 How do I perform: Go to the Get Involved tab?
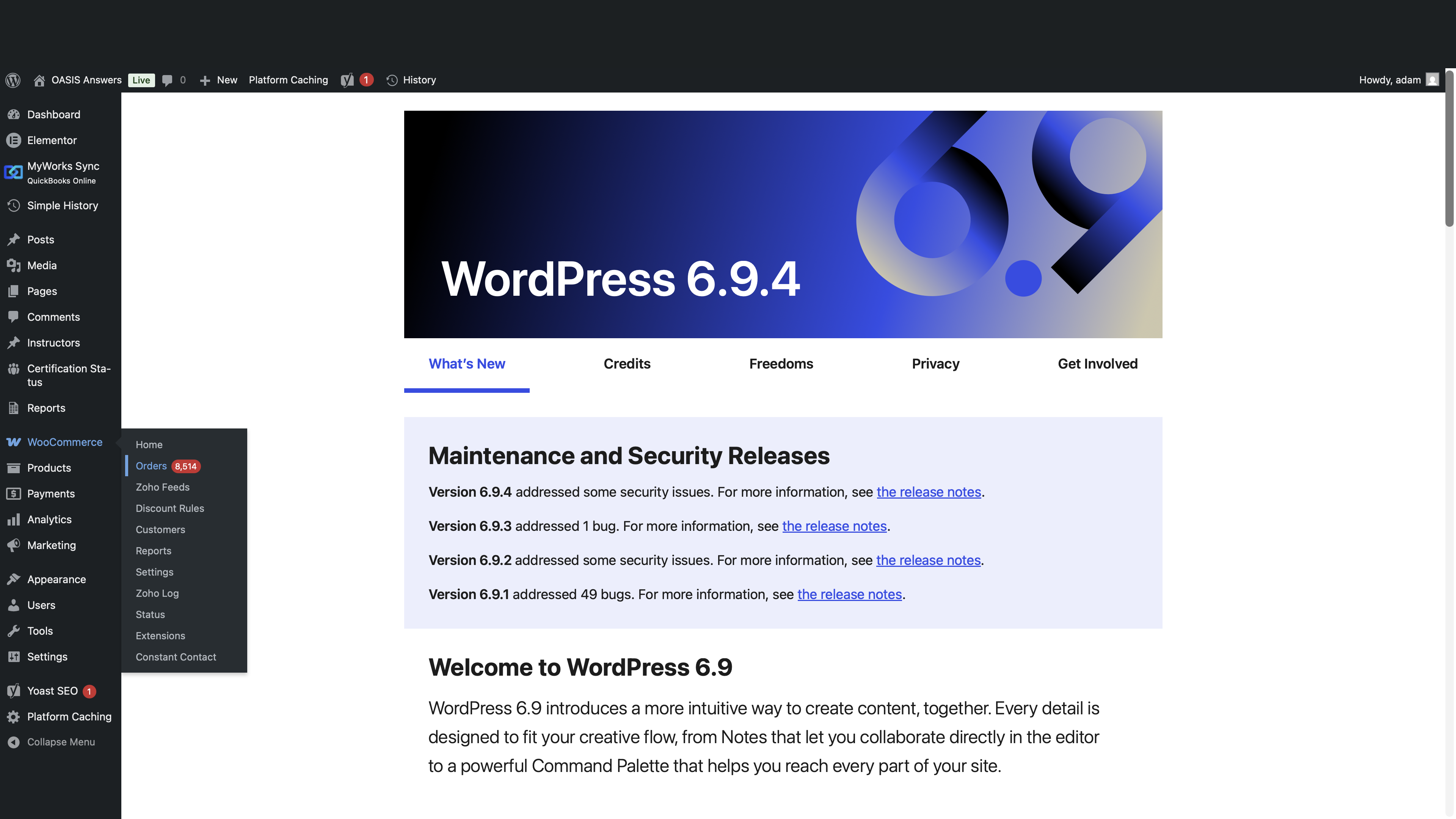pyautogui.click(x=1098, y=364)
